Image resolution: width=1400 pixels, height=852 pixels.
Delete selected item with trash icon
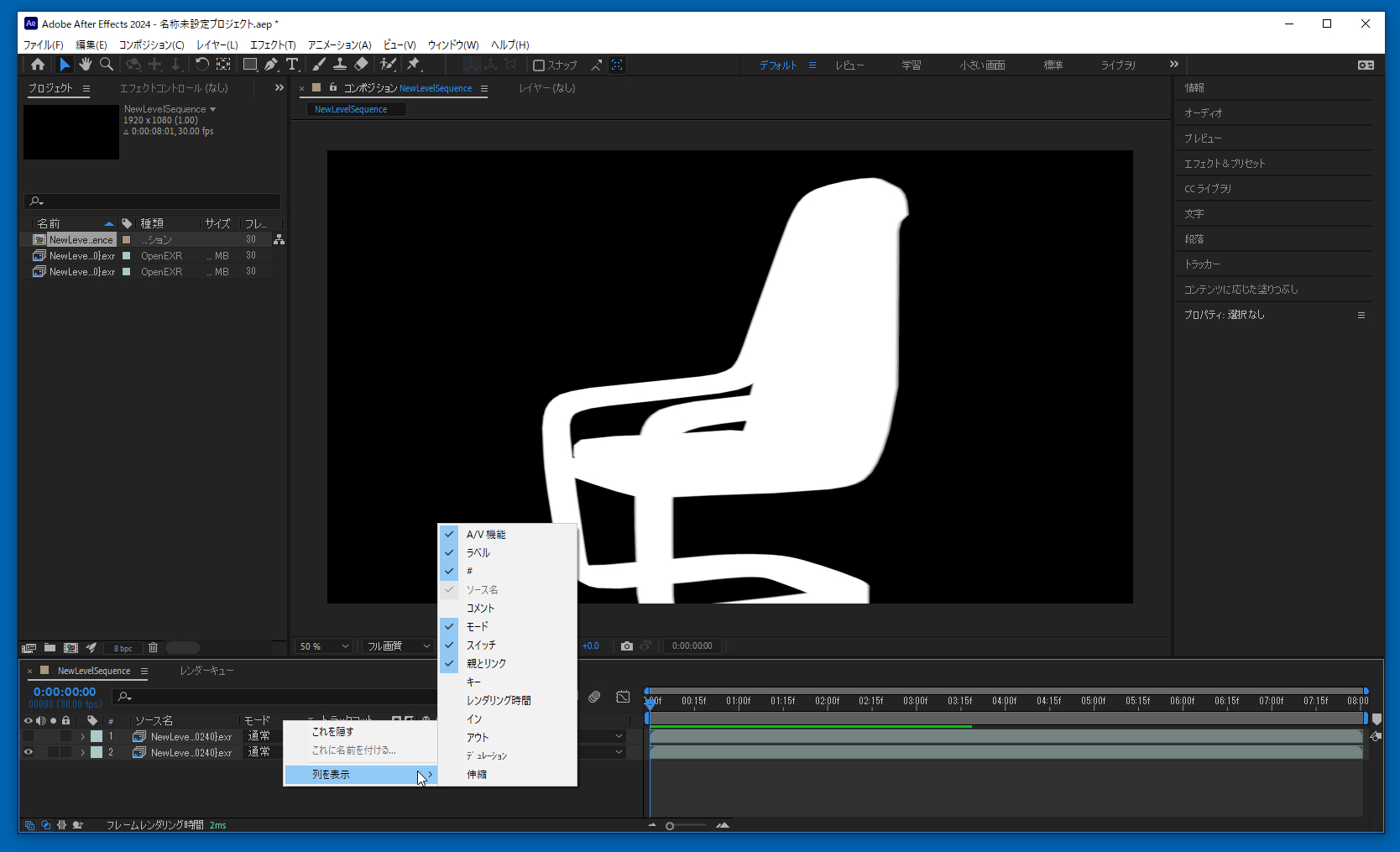click(x=153, y=647)
